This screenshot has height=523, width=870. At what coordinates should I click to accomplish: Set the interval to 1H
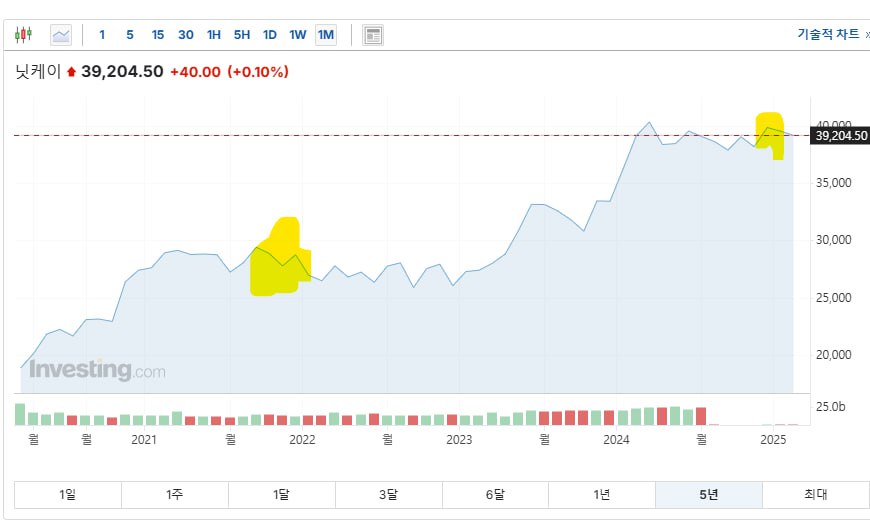coord(214,35)
